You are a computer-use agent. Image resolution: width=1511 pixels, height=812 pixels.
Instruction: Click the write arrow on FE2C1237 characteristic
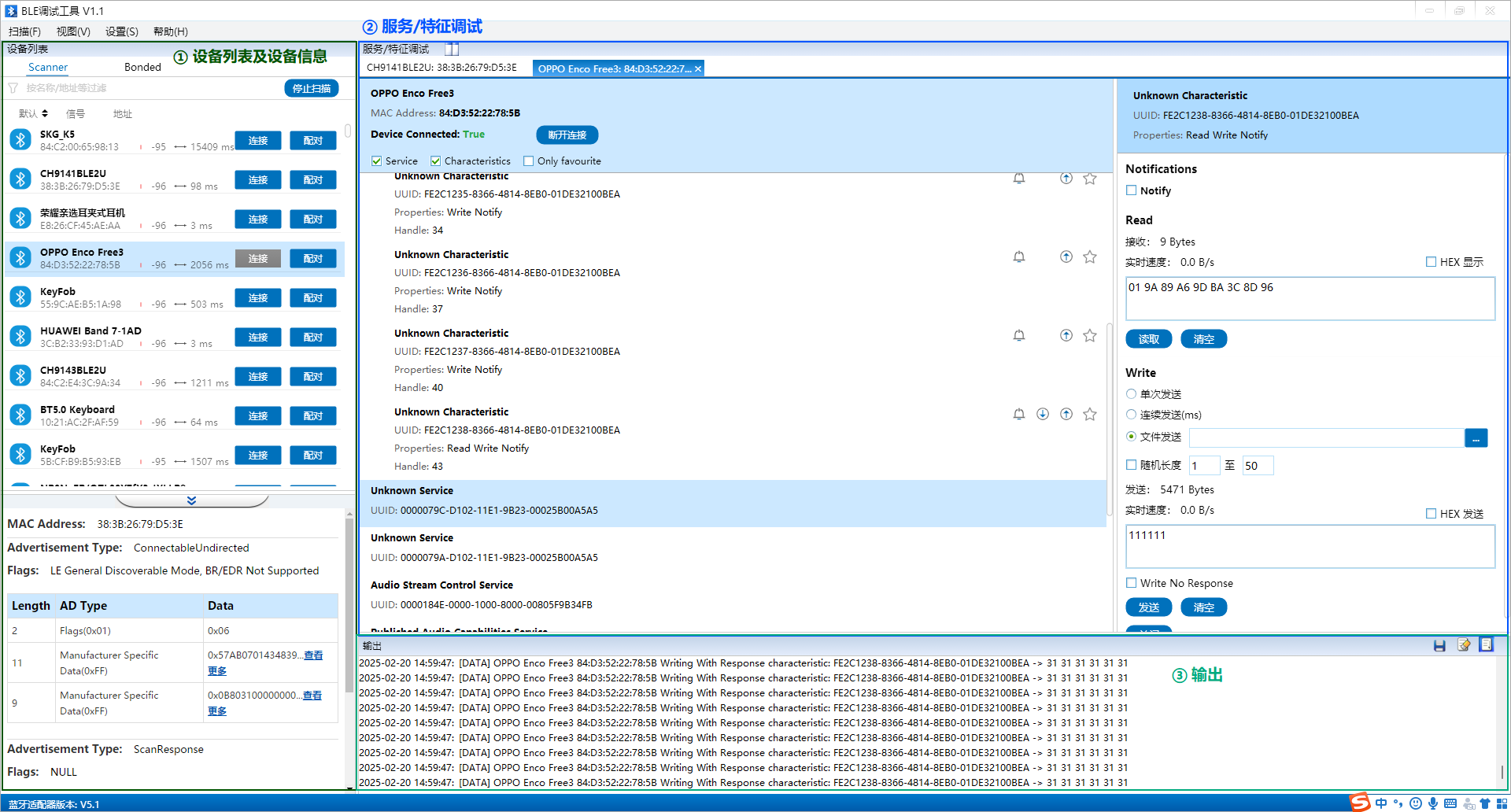coord(1066,334)
